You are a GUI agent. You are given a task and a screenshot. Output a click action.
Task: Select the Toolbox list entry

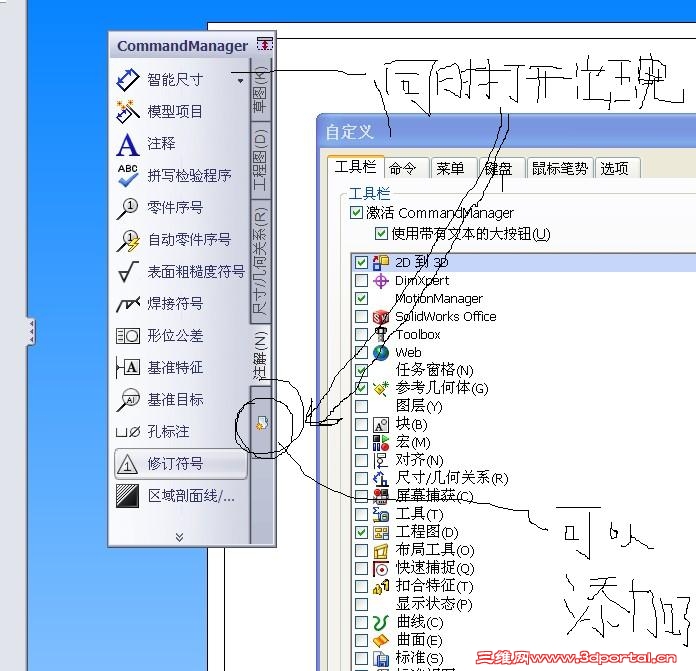[x=418, y=335]
